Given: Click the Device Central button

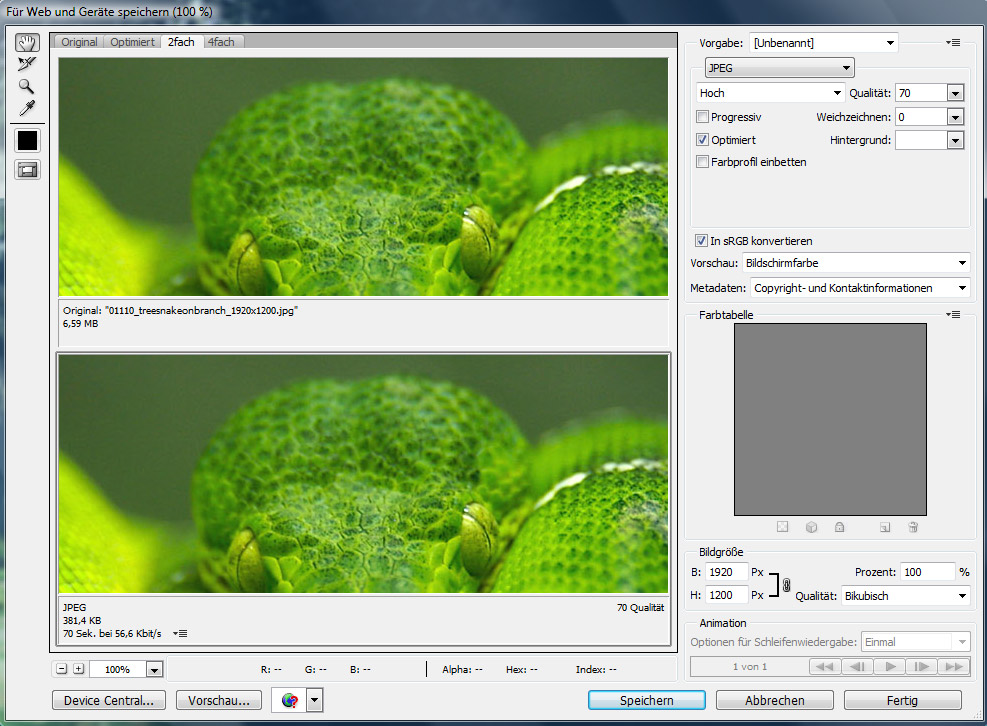Looking at the screenshot, I should tap(109, 700).
